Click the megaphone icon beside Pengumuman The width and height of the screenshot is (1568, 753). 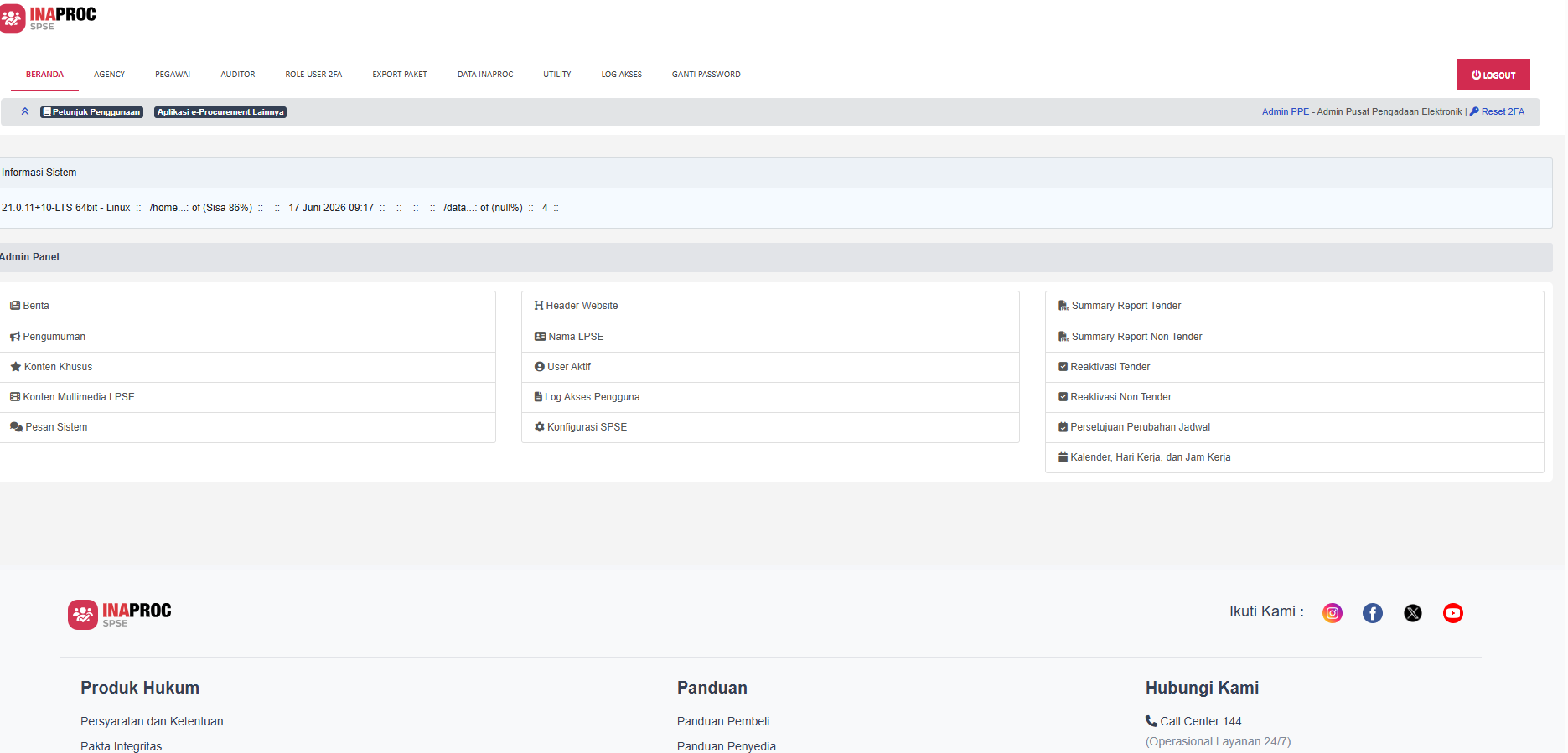tap(15, 337)
